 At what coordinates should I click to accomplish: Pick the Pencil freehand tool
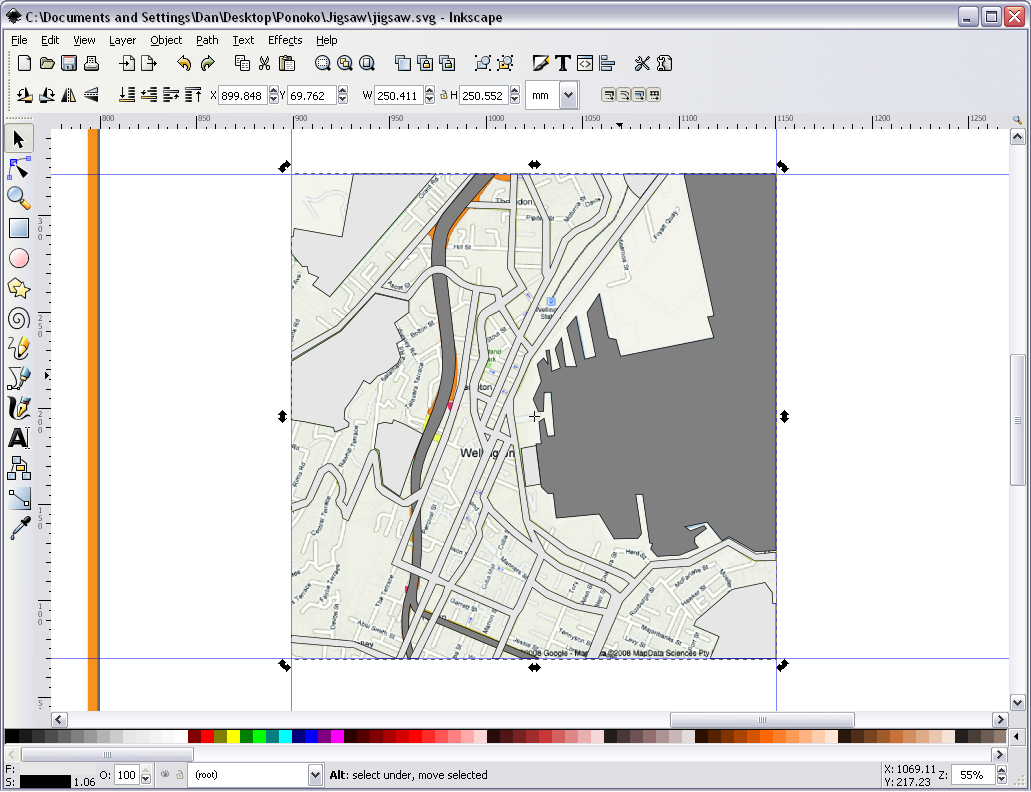pos(18,348)
